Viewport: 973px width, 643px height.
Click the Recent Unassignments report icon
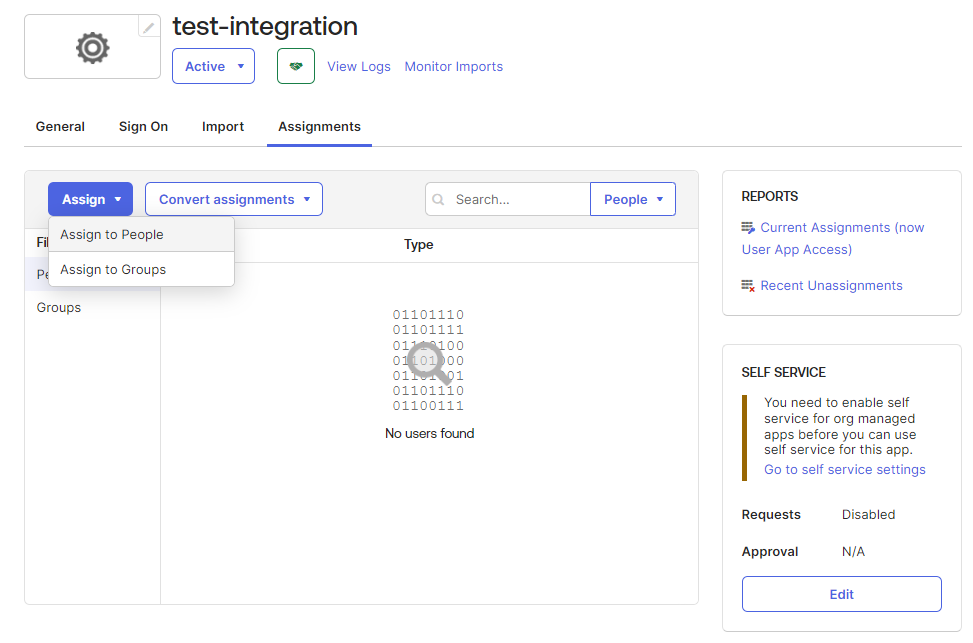point(748,286)
